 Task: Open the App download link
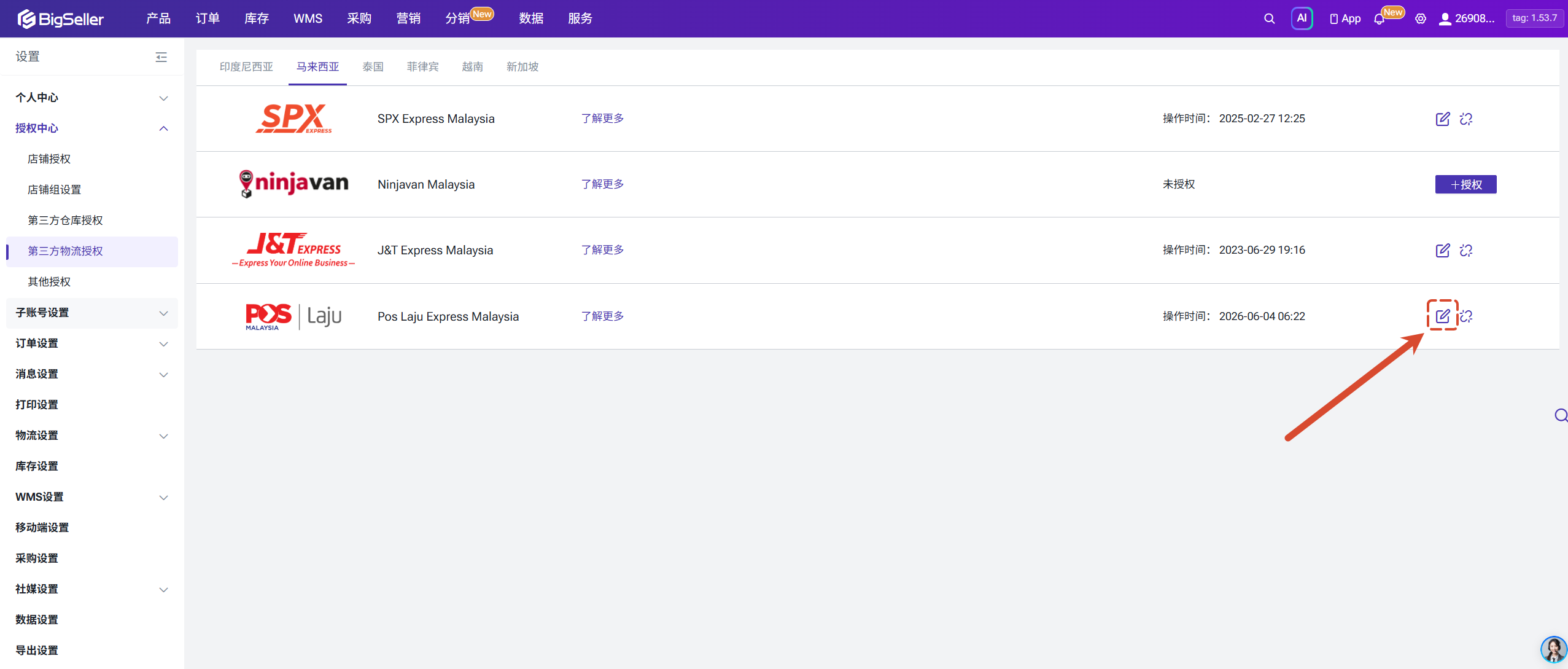click(x=1345, y=18)
